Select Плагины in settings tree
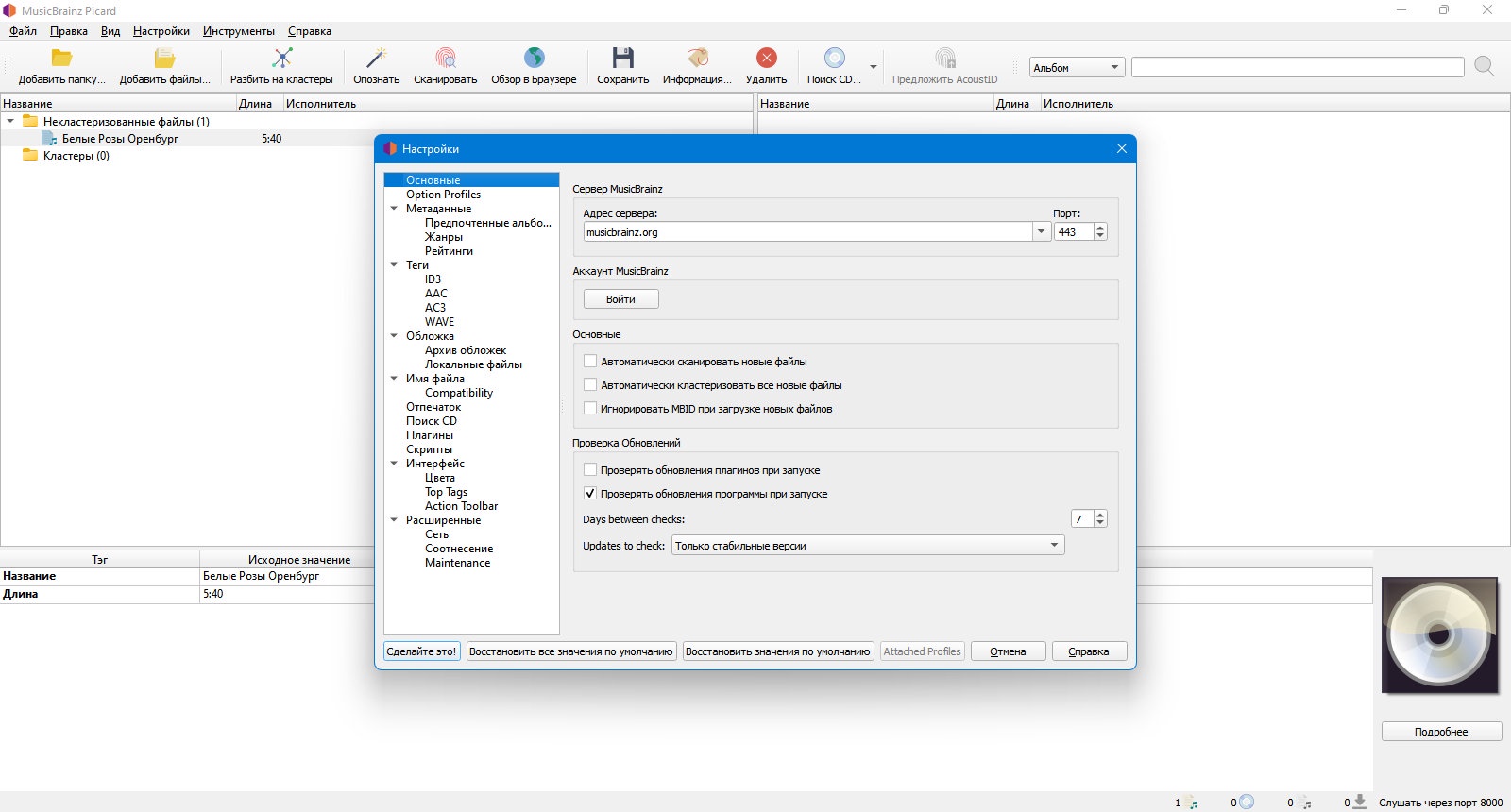1511x812 pixels. click(x=430, y=435)
